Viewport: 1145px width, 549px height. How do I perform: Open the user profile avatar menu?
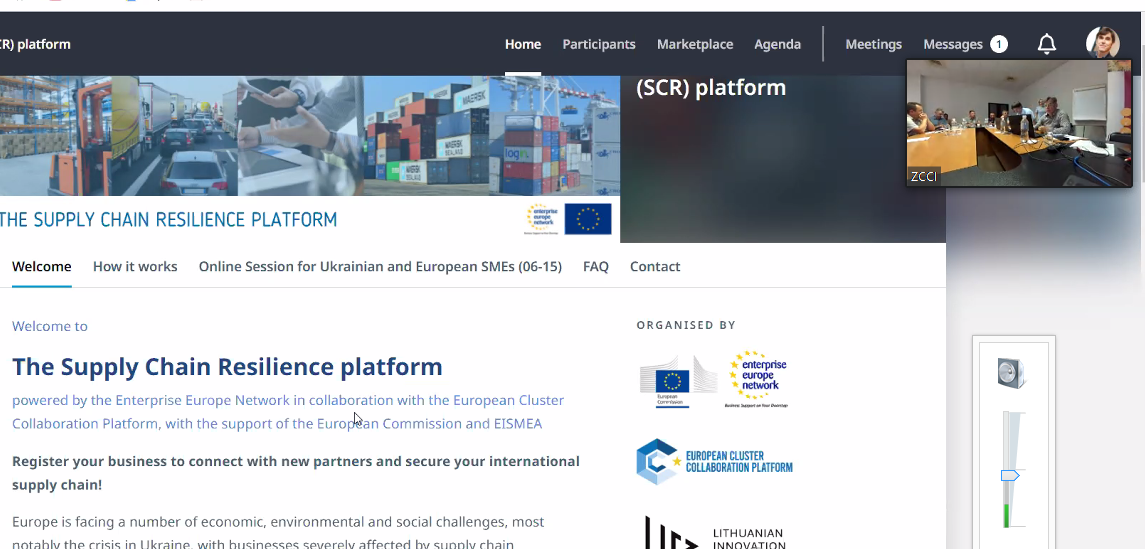(x=1102, y=43)
